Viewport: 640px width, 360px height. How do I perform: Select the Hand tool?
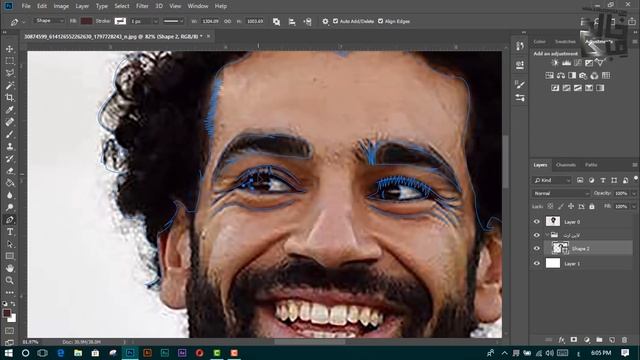coord(9,268)
